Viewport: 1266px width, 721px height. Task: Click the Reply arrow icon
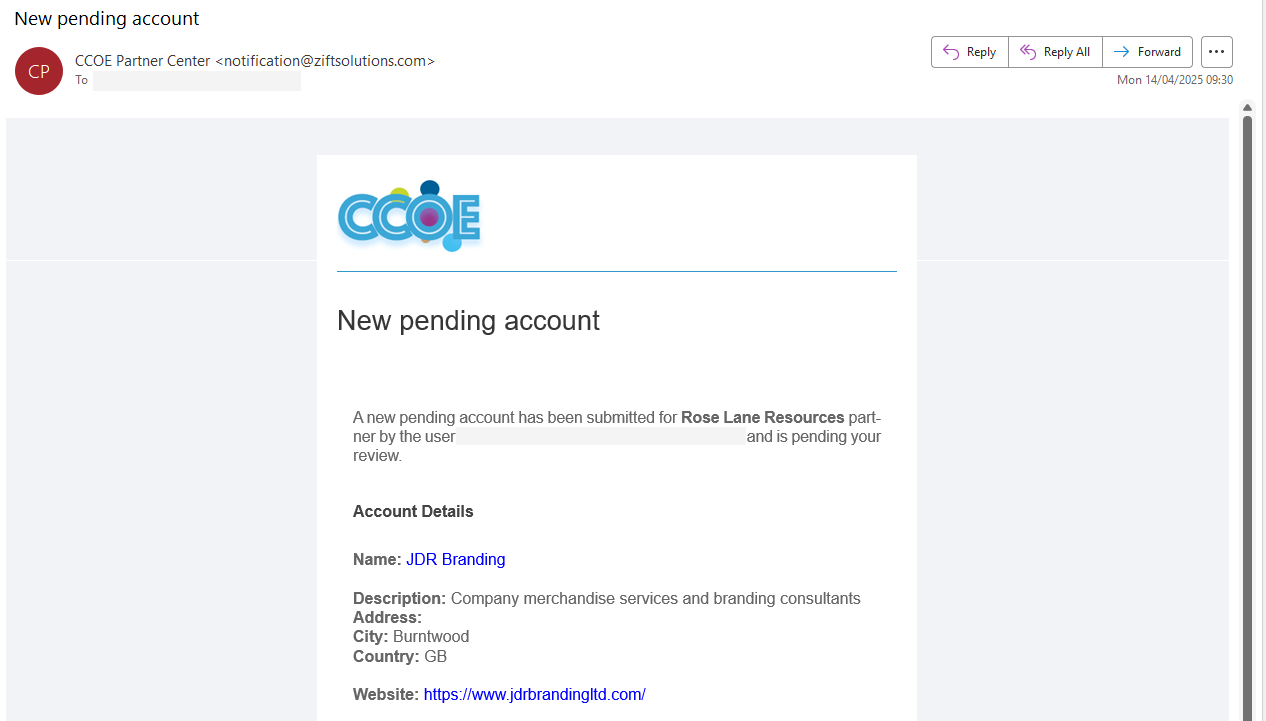(951, 52)
